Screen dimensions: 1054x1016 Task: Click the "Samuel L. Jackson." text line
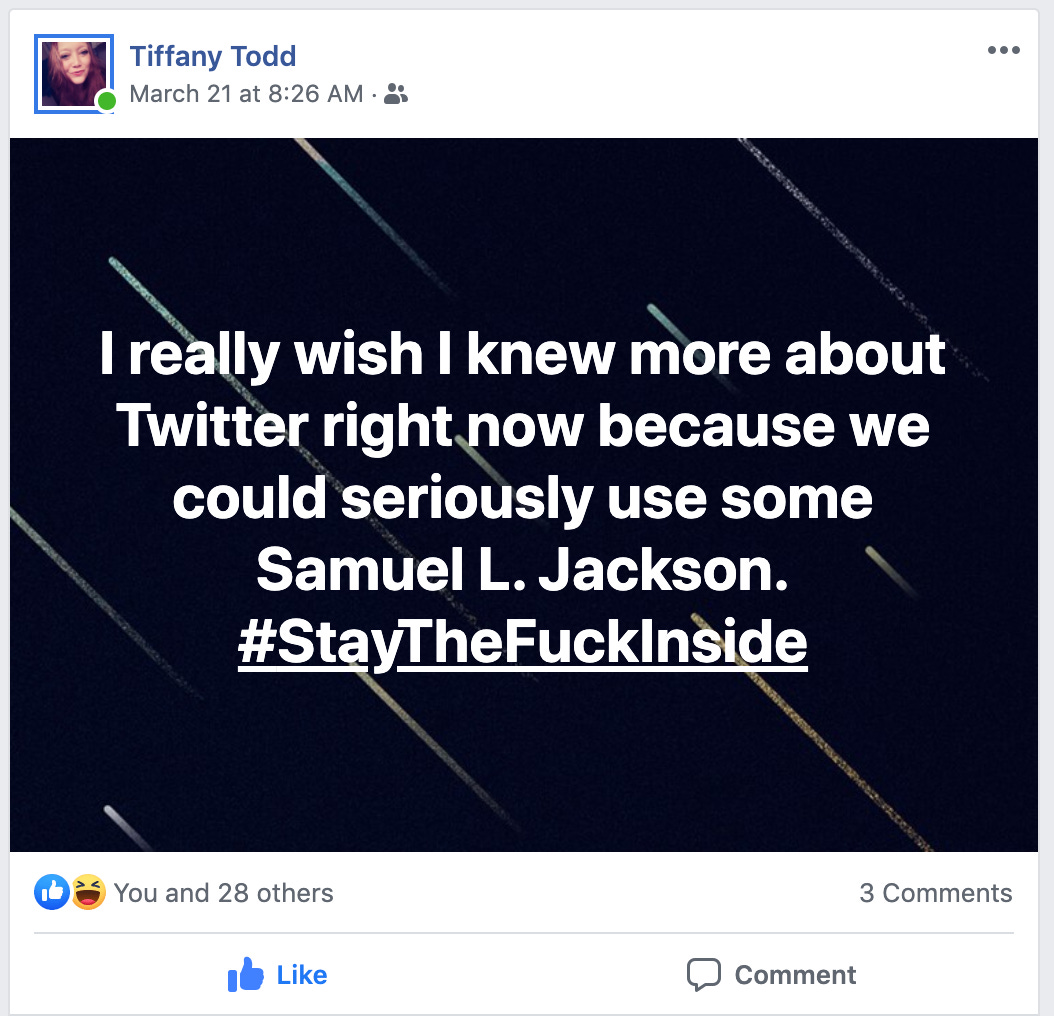[522, 569]
